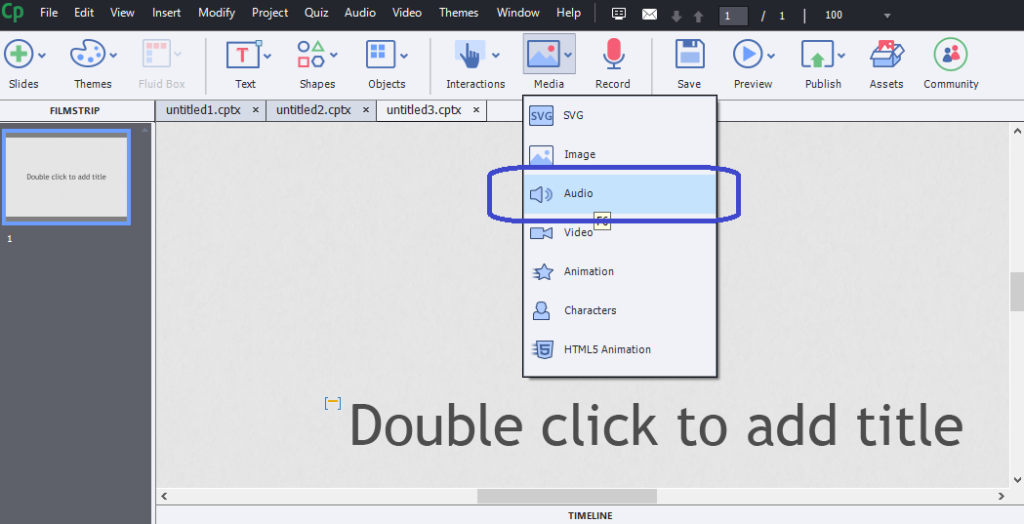Click the zoom value 100 field
The image size is (1024, 524).
click(x=834, y=15)
